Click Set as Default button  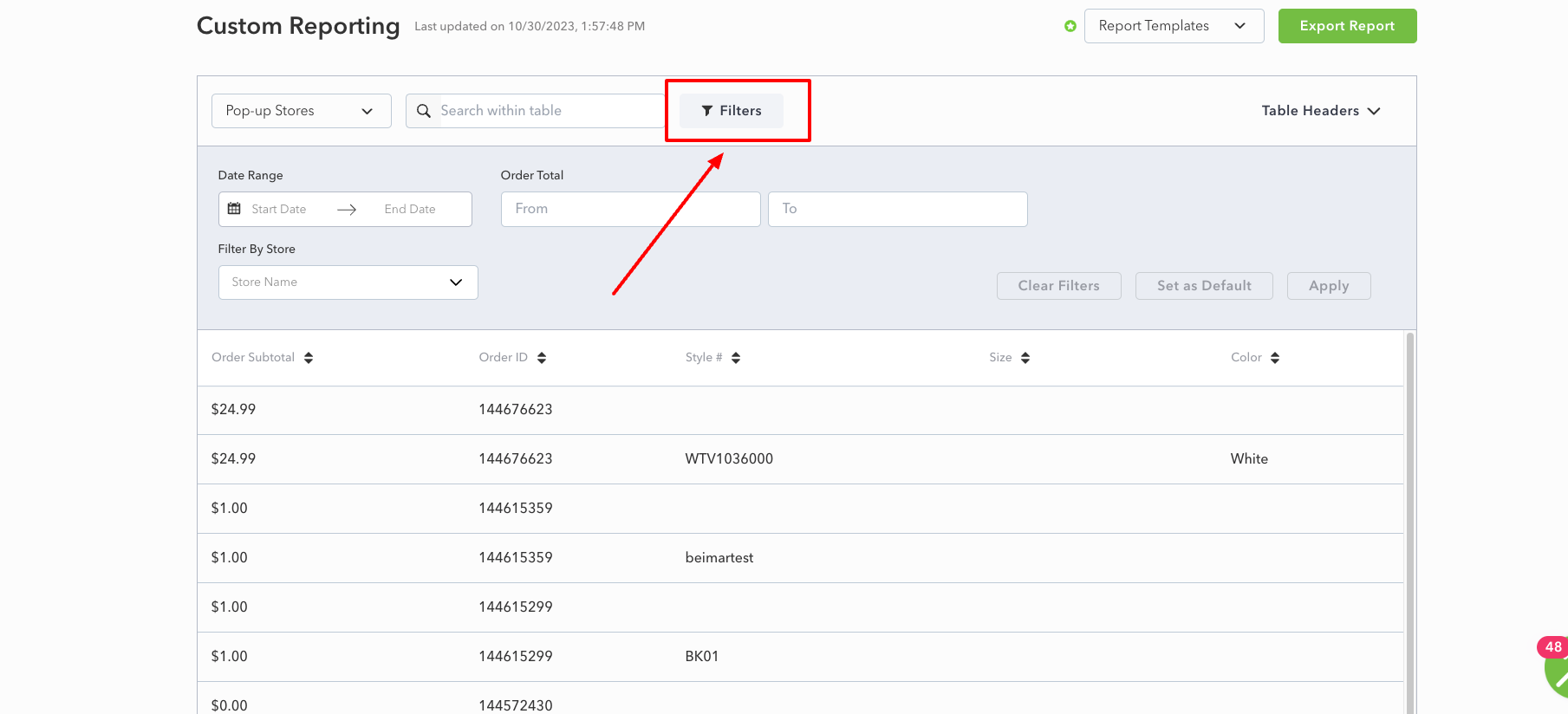click(1204, 286)
